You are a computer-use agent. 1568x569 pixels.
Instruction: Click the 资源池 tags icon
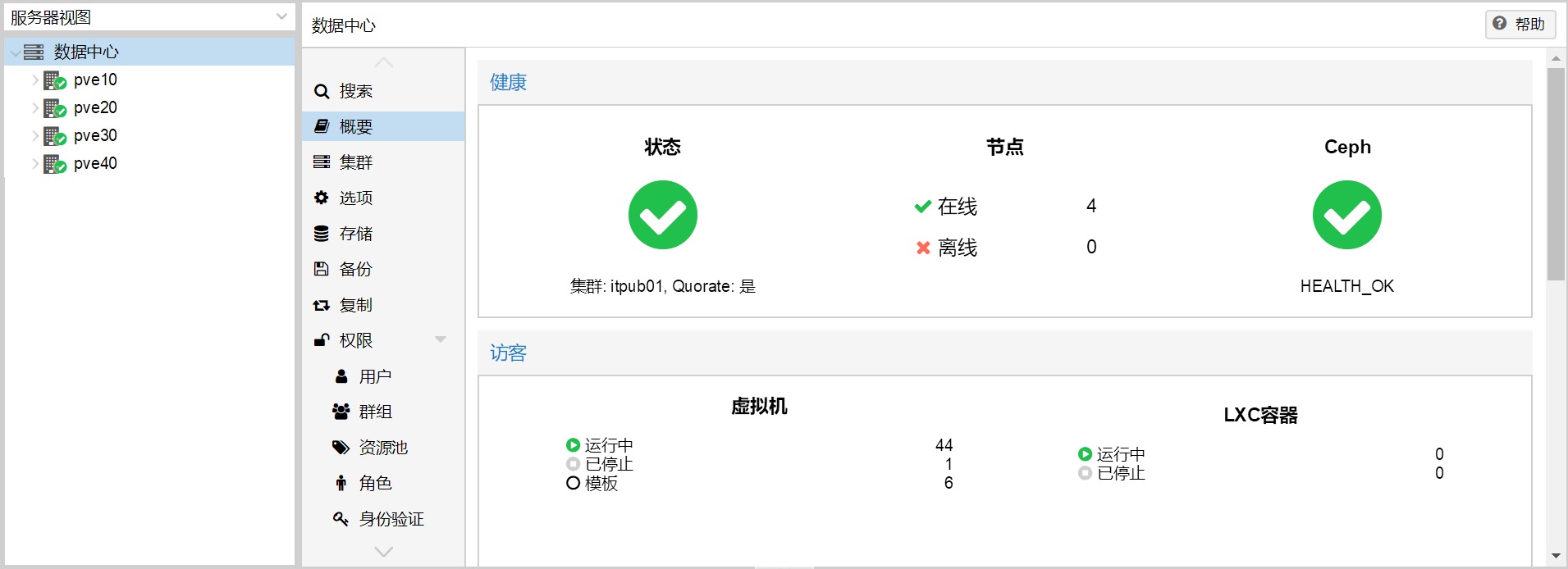(341, 447)
